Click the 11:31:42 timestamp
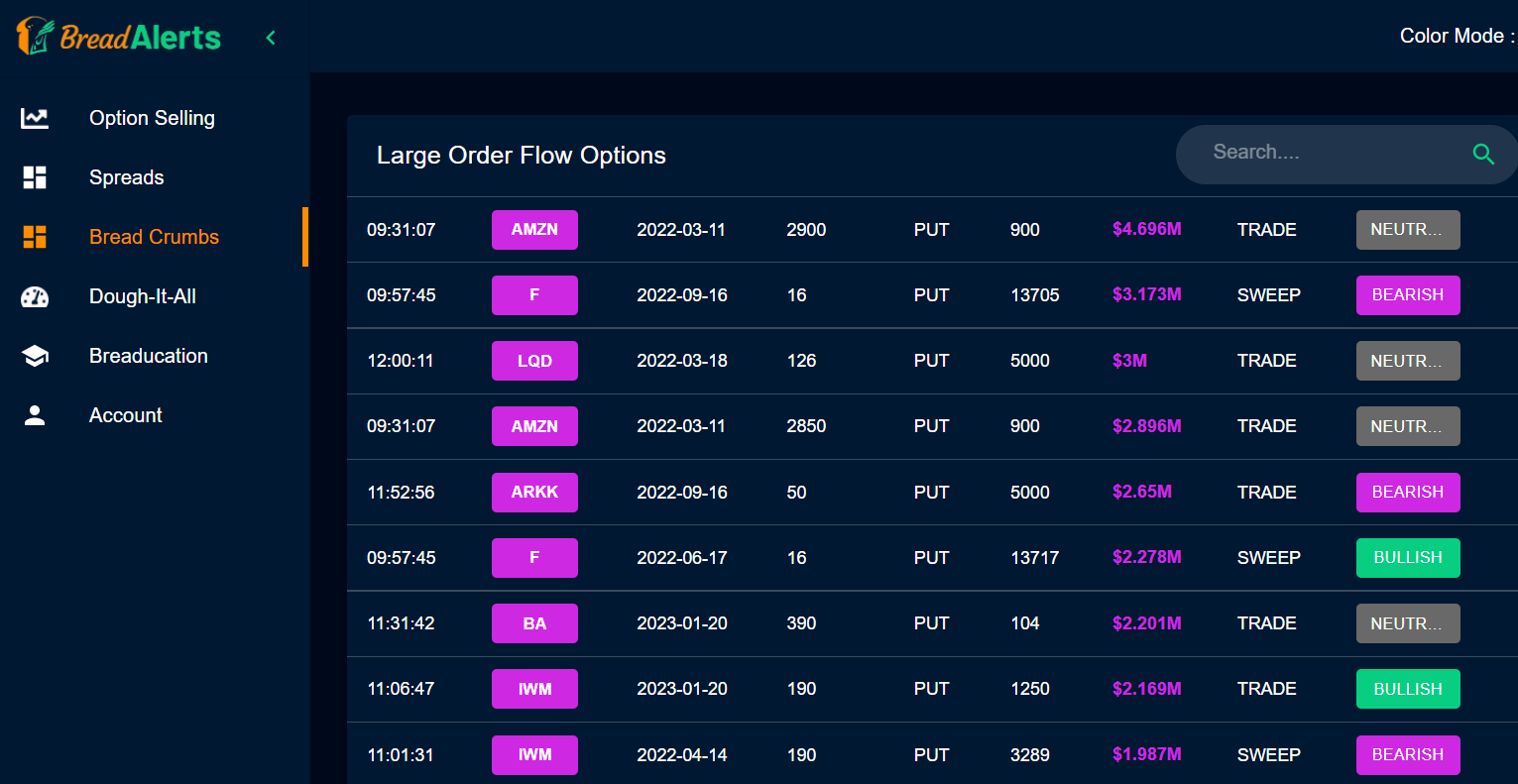 [401, 623]
